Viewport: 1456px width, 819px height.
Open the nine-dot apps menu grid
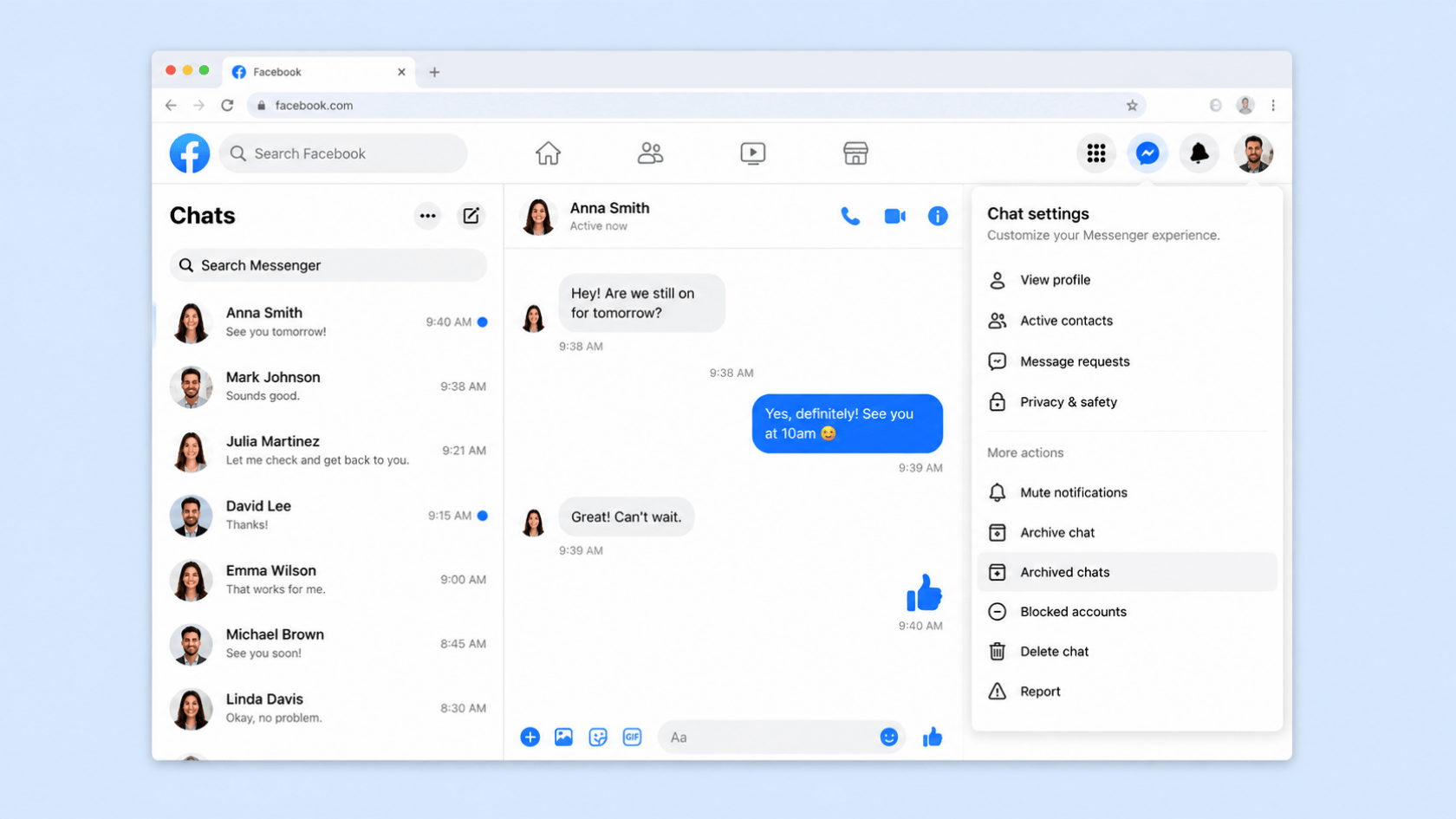(1096, 153)
